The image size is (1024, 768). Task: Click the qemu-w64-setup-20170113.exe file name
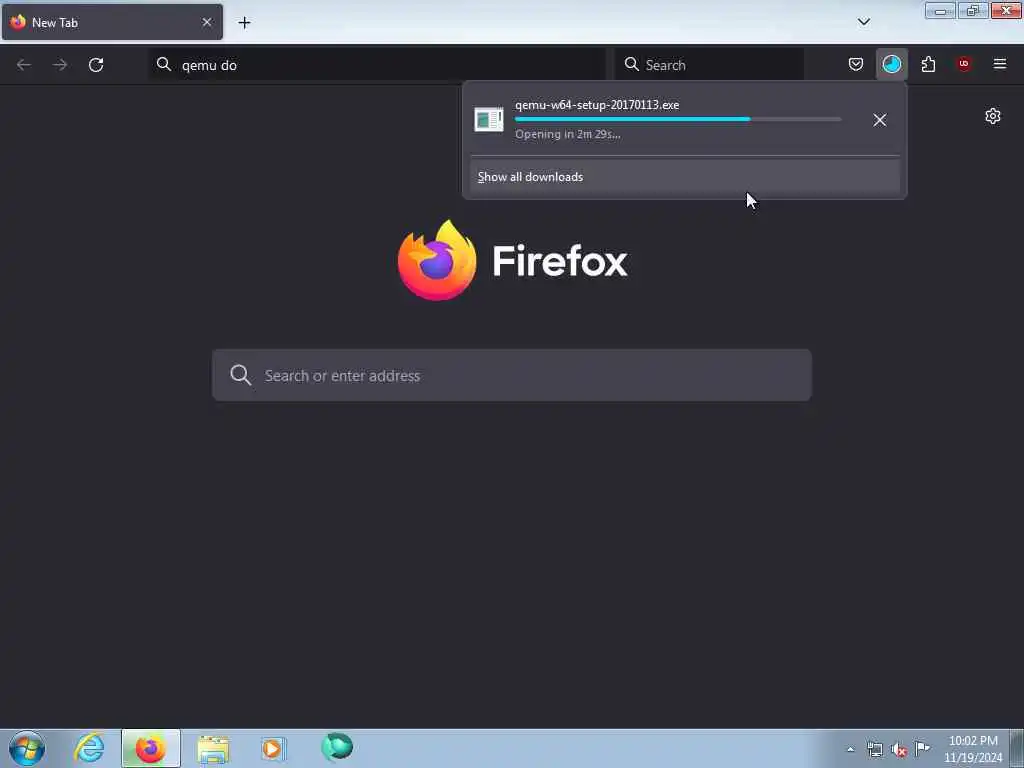tap(597, 104)
